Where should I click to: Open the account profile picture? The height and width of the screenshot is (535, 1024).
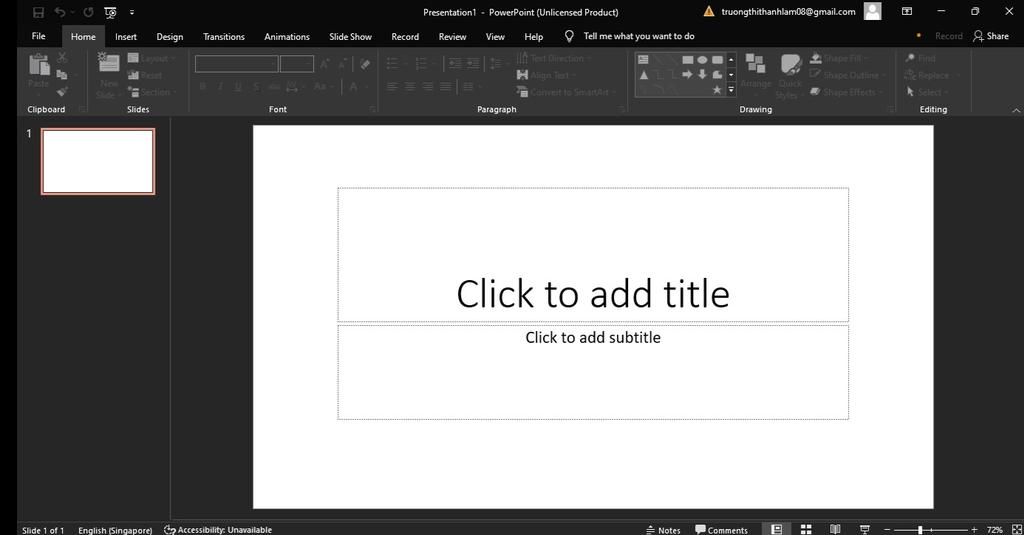point(872,11)
